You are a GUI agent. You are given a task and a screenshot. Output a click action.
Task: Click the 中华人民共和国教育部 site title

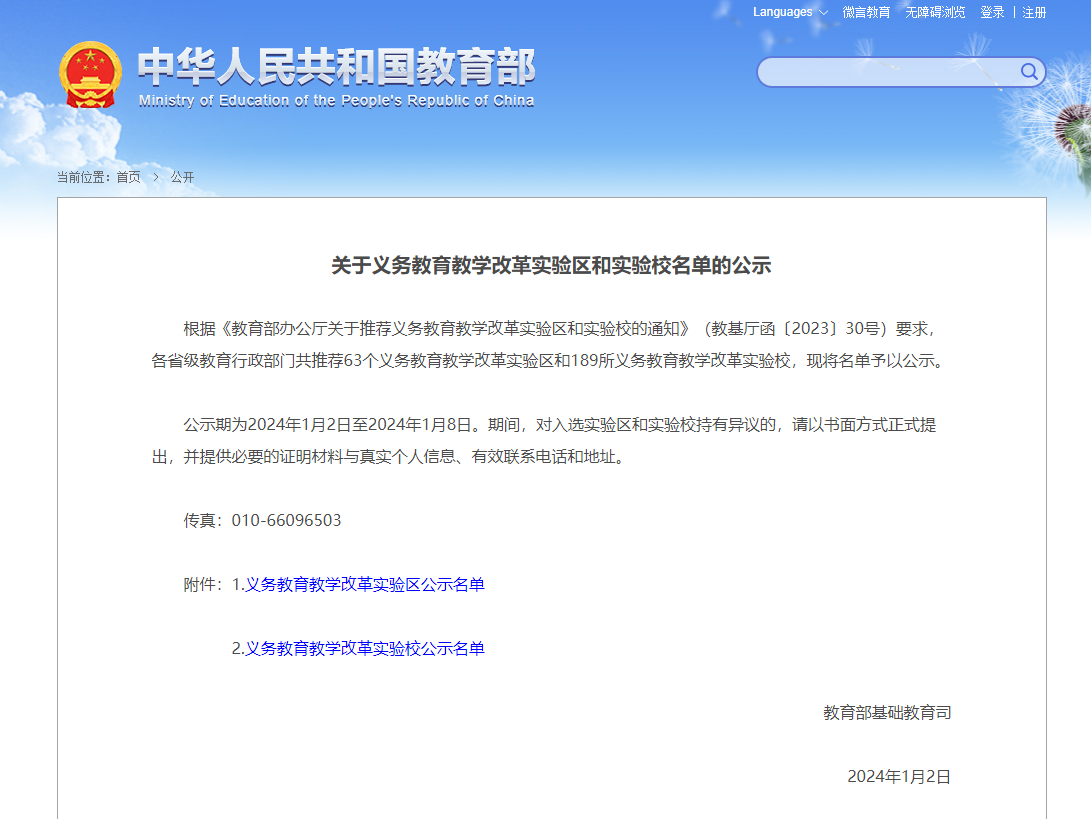pos(336,66)
